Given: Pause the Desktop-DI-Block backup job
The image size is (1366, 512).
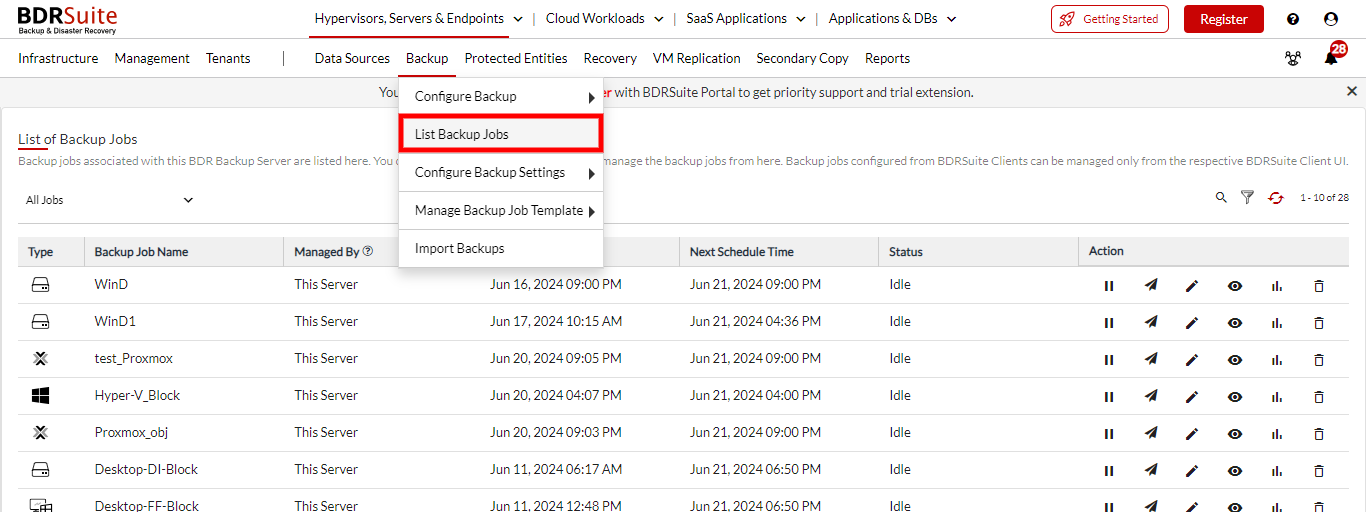Looking at the screenshot, I should tap(1109, 471).
